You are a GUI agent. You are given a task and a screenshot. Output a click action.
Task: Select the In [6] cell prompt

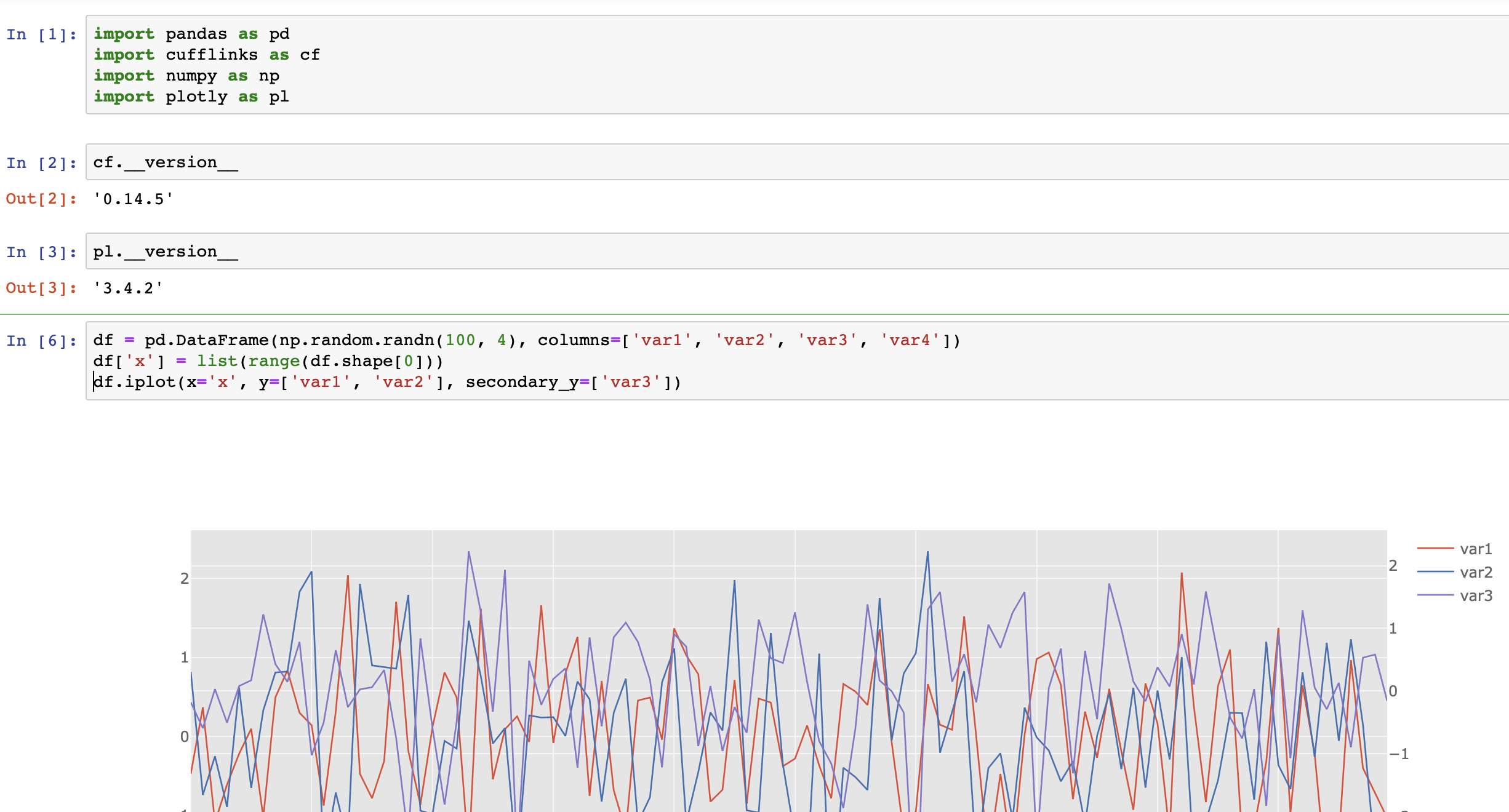click(x=42, y=341)
